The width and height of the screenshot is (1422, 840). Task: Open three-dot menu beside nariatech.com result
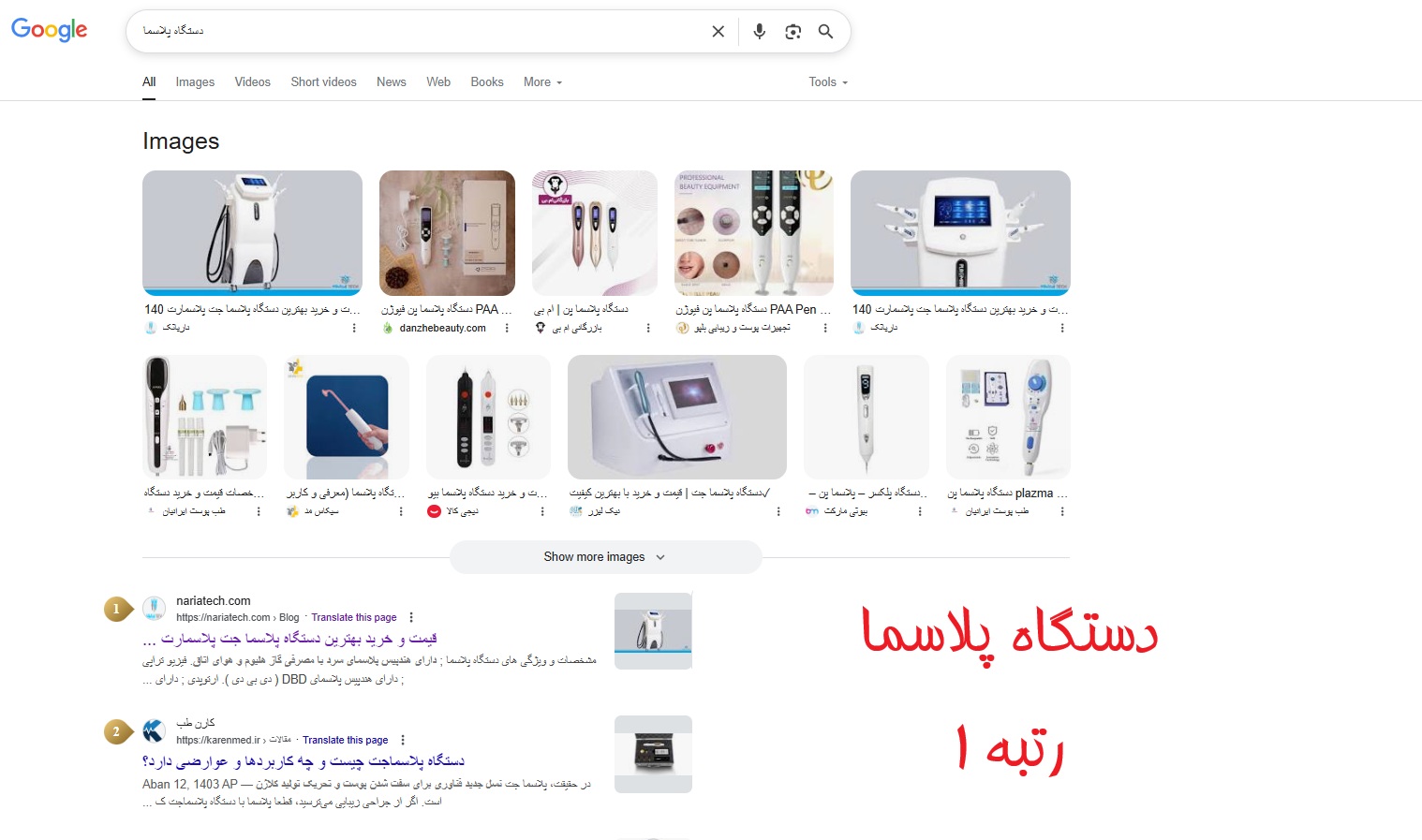coord(411,617)
